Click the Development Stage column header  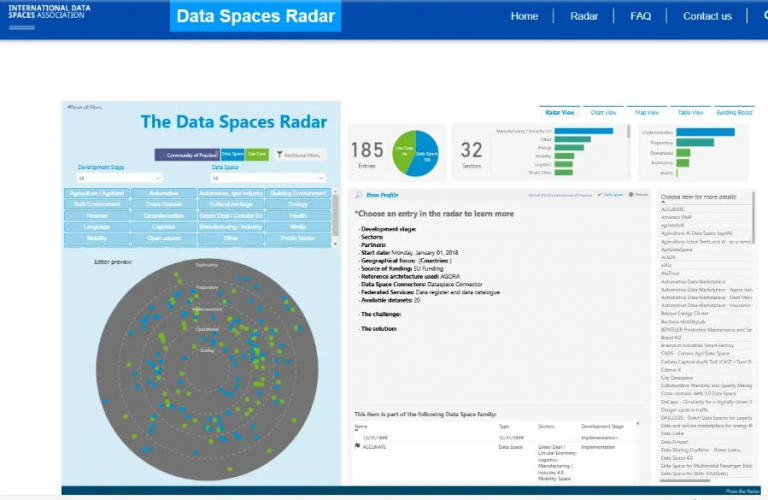602,427
